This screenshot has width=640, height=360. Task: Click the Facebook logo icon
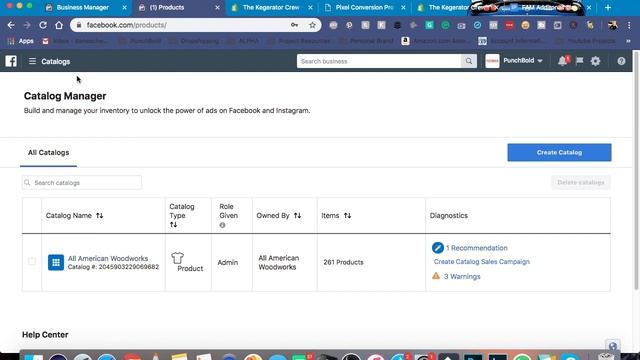pyautogui.click(x=11, y=61)
